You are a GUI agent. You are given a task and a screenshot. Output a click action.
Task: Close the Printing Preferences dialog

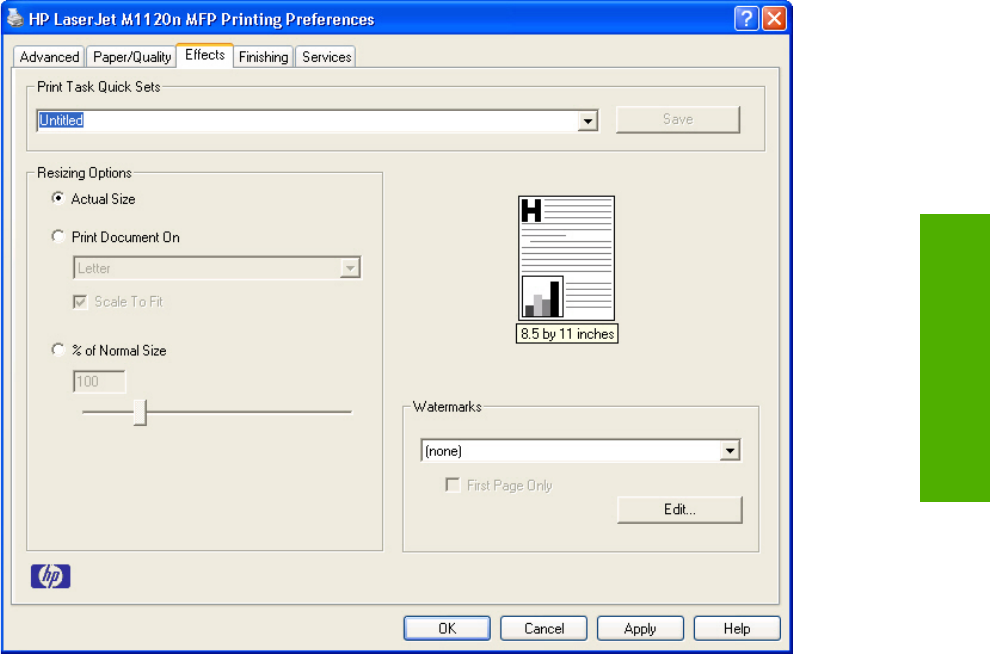pos(774,18)
